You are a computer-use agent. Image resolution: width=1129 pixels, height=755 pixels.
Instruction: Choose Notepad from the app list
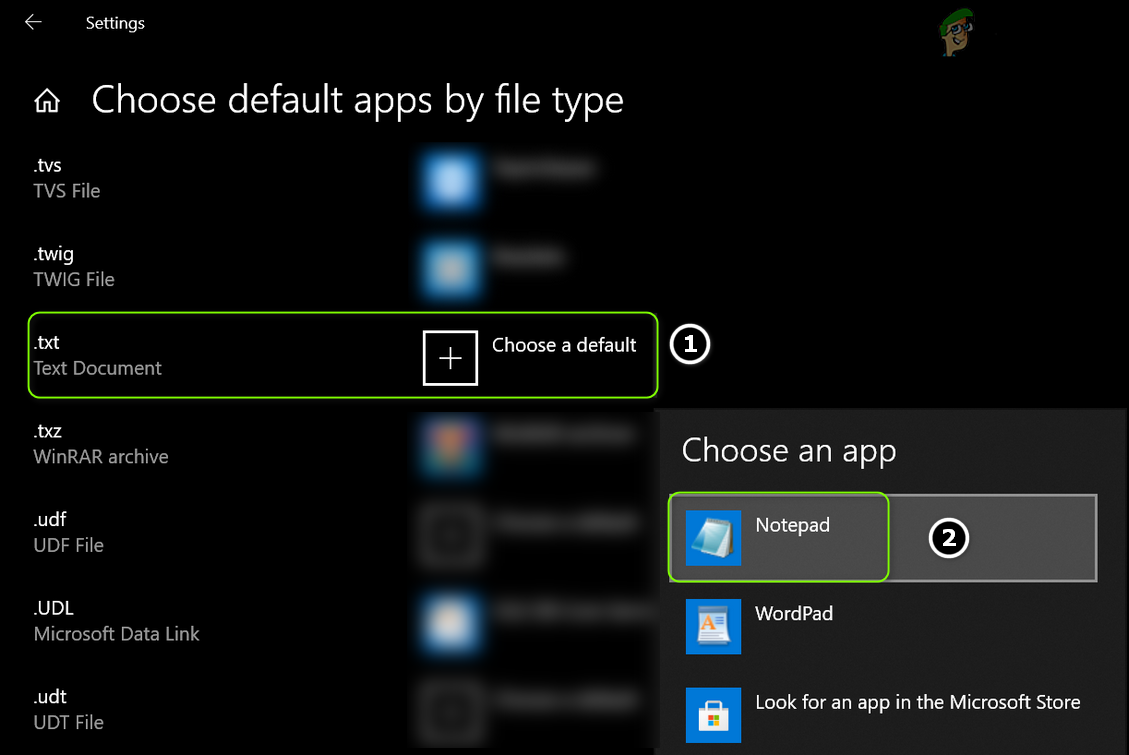click(792, 525)
